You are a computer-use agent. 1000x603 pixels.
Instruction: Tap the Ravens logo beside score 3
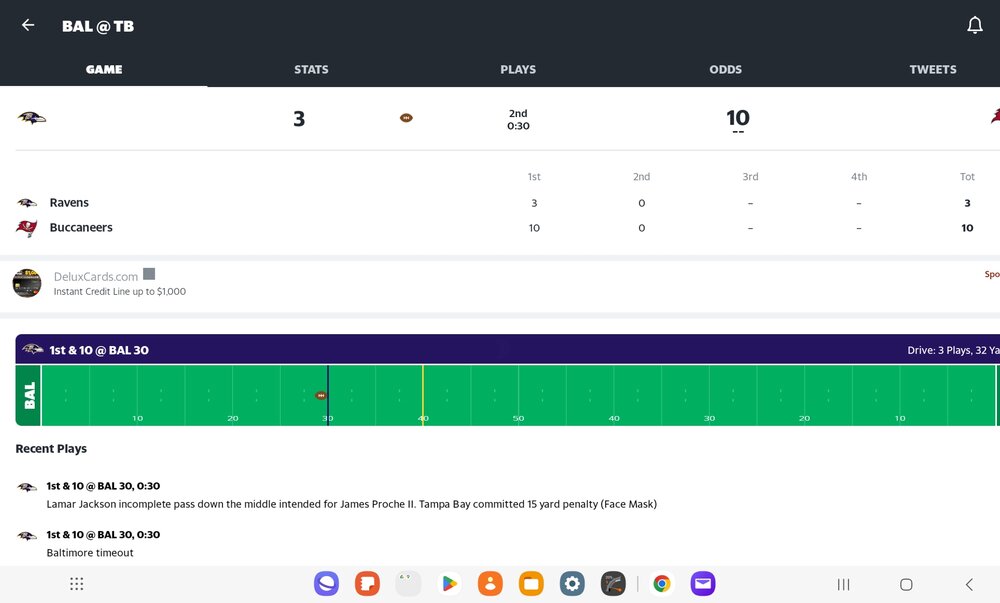pos(31,118)
